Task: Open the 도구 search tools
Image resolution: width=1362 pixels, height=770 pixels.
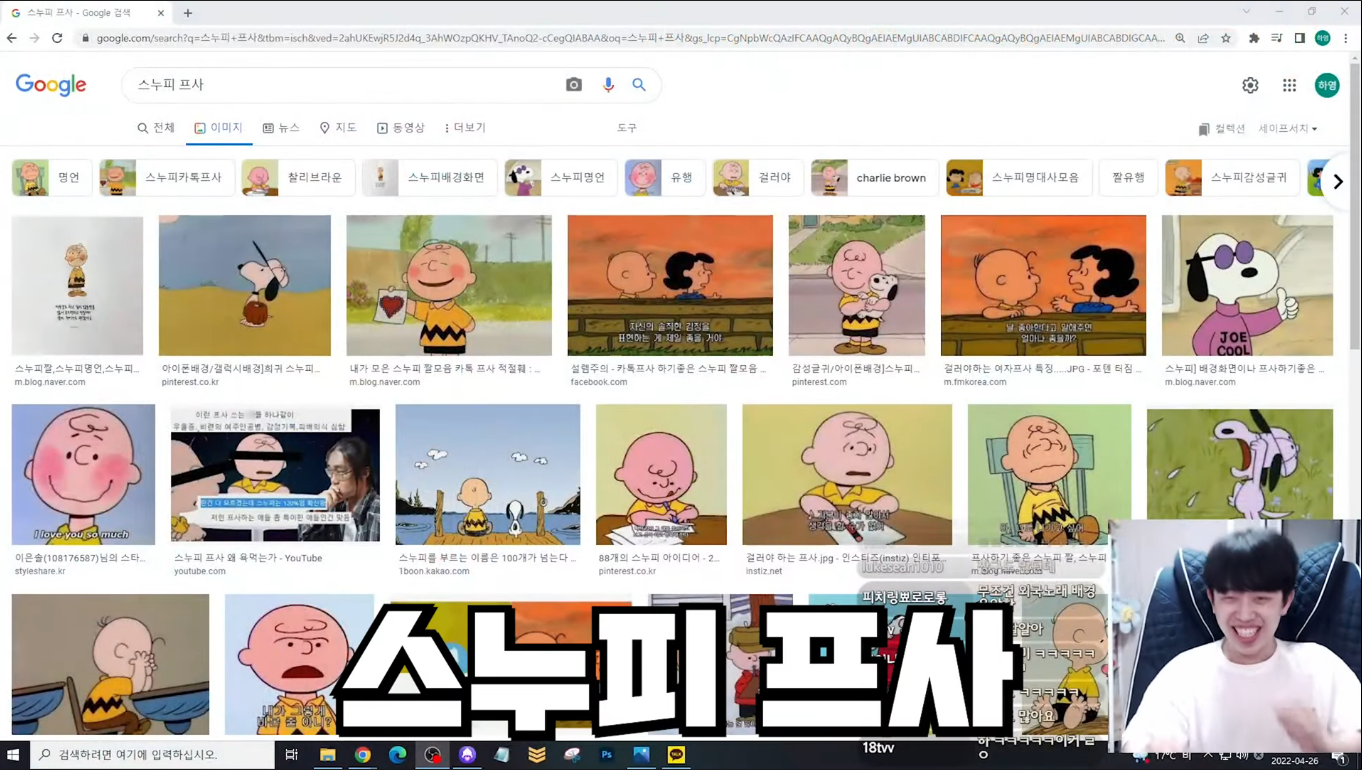Action: click(x=627, y=128)
